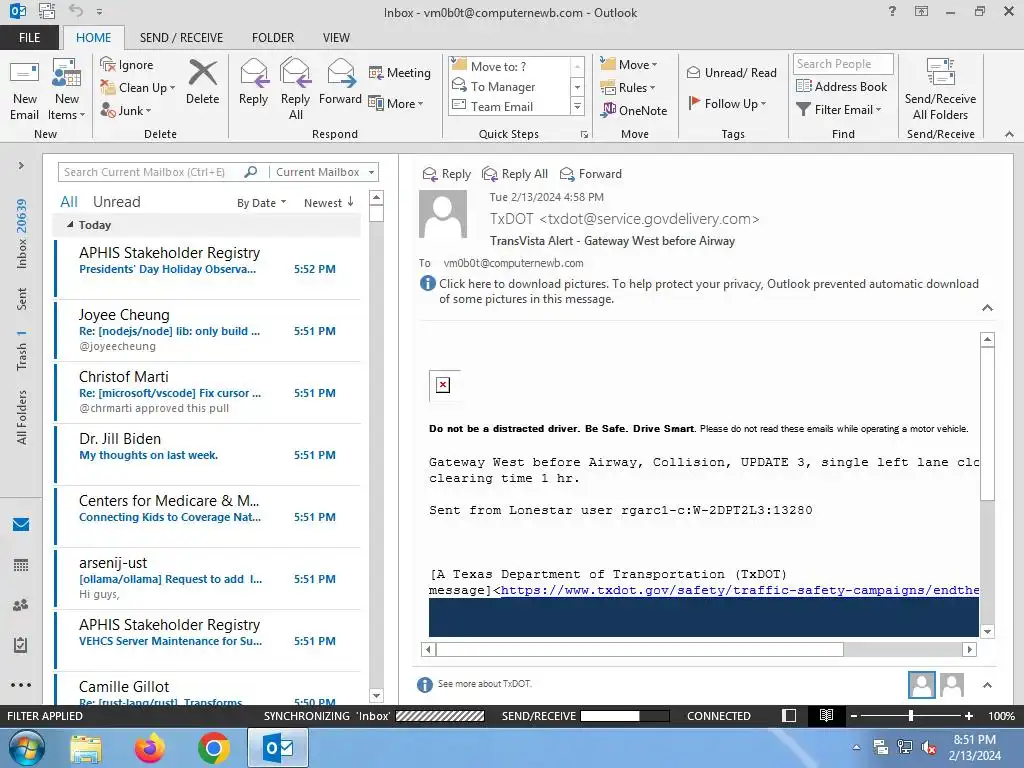Click the Search Current Mailbox field
Viewport: 1024px width, 768px height.
(150, 172)
